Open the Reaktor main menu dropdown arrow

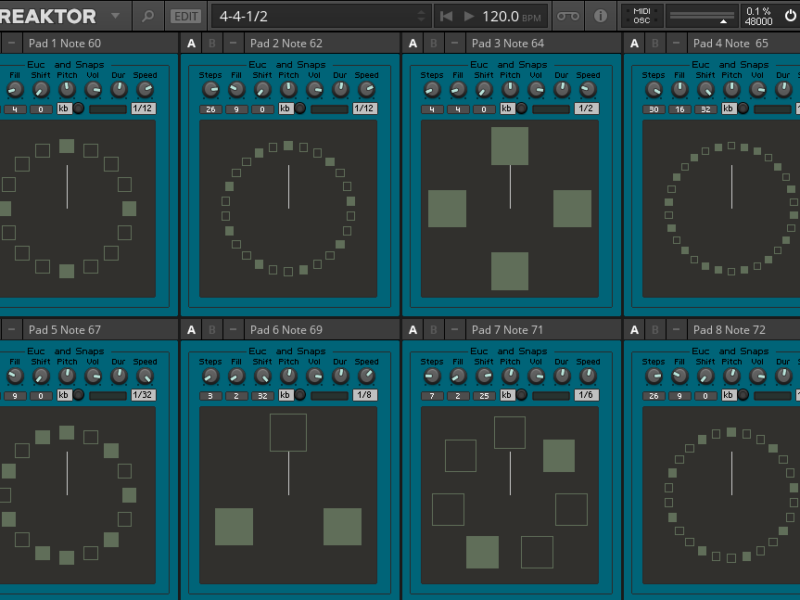pyautogui.click(x=115, y=16)
